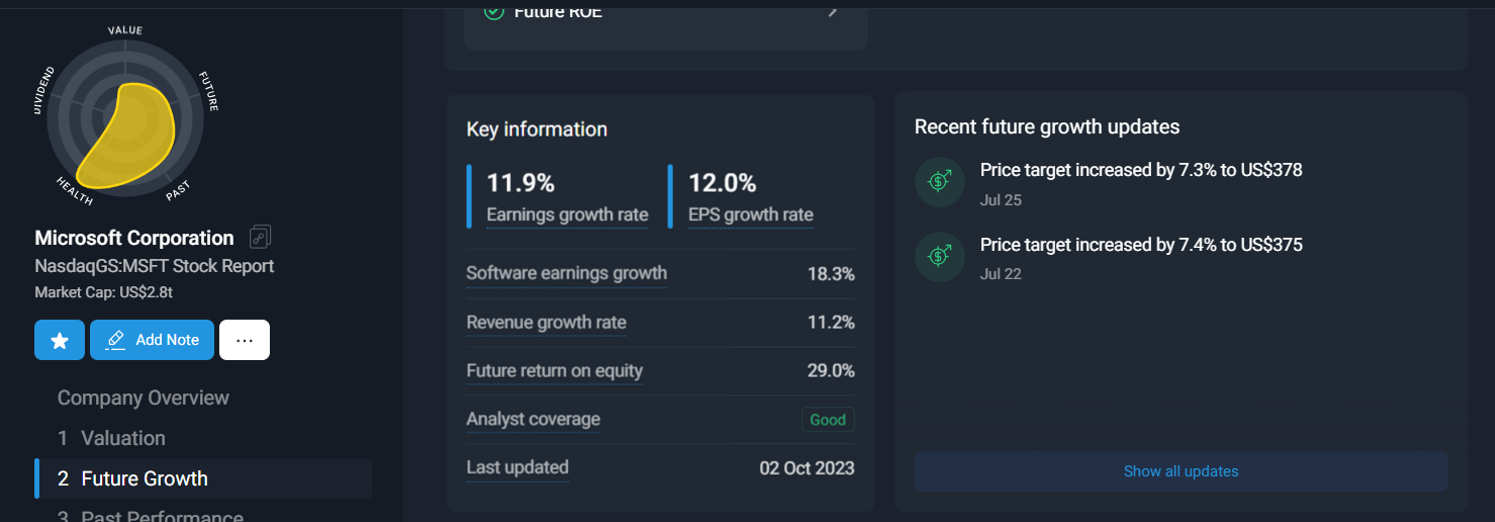Click the Jul 22 date text
1495x522 pixels.
click(x=1001, y=274)
